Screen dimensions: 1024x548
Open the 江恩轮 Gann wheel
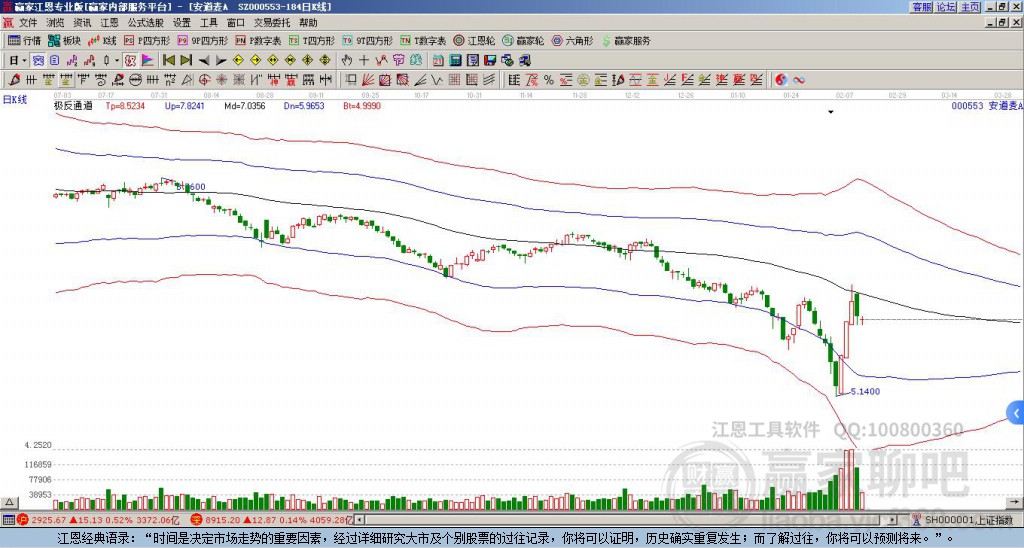[x=474, y=40]
